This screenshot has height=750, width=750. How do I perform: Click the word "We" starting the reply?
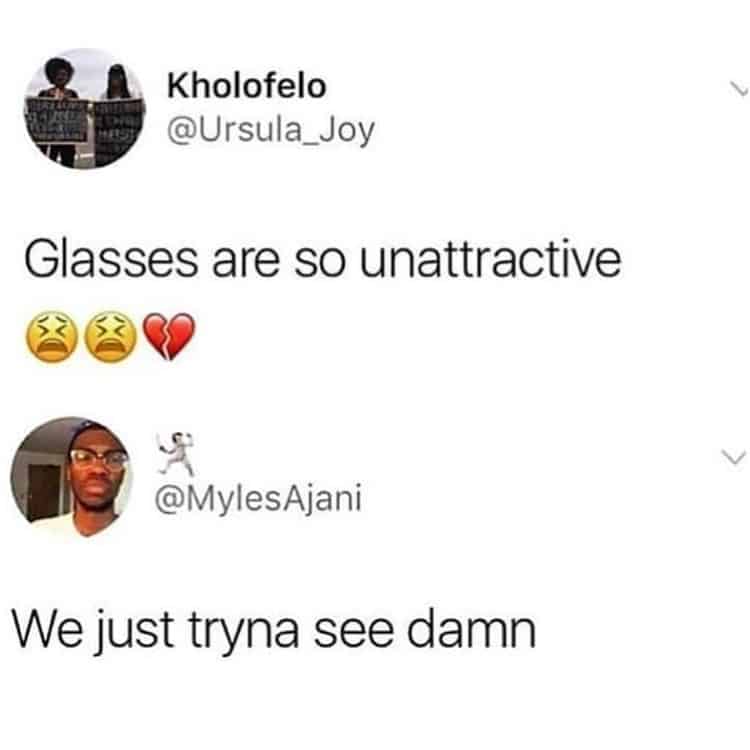point(48,628)
